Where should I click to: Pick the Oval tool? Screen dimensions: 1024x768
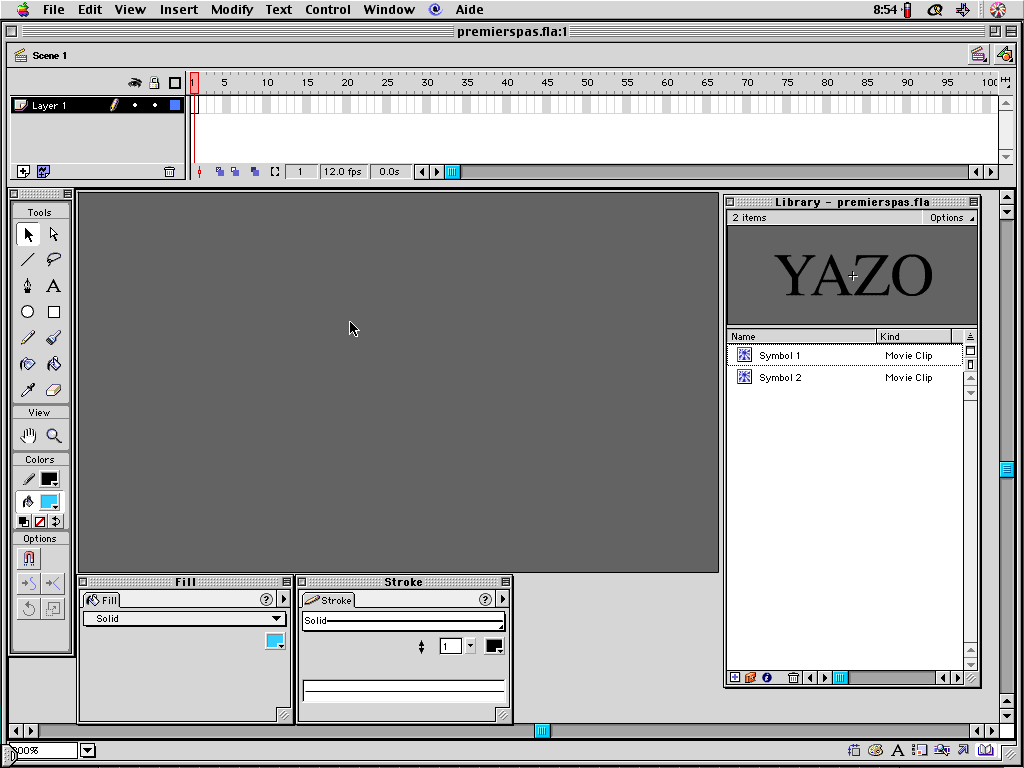coord(28,312)
